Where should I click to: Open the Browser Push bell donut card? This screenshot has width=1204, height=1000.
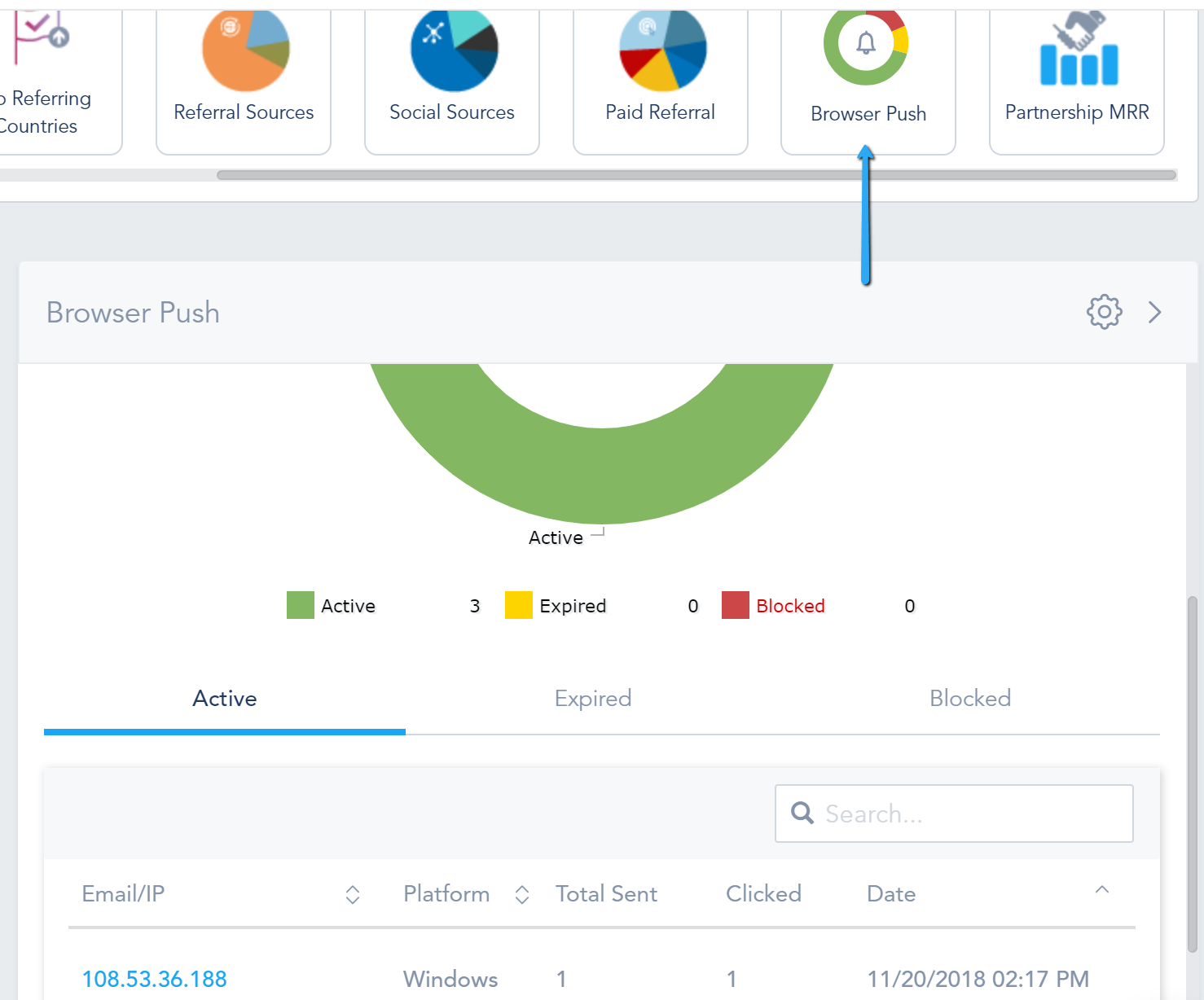pyautogui.click(x=868, y=80)
